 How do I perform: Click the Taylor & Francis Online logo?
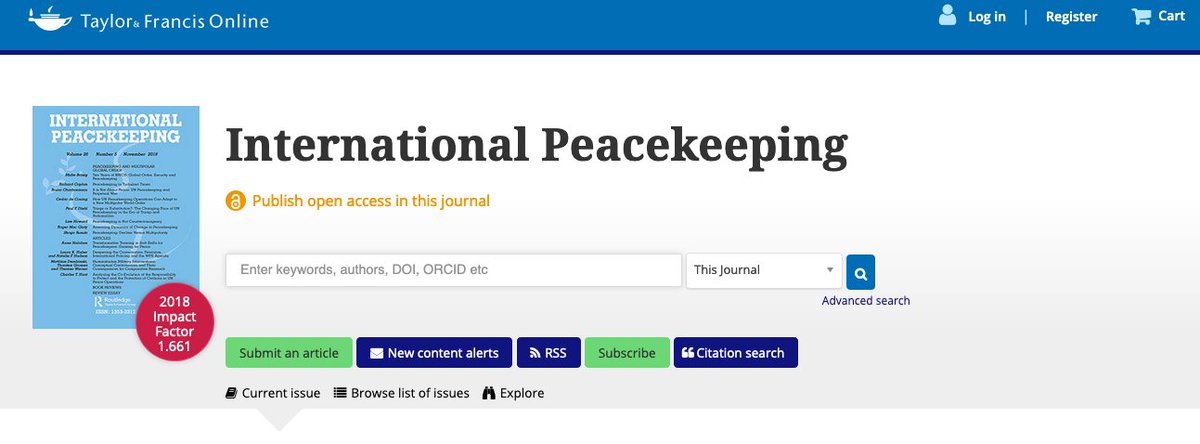(x=148, y=19)
